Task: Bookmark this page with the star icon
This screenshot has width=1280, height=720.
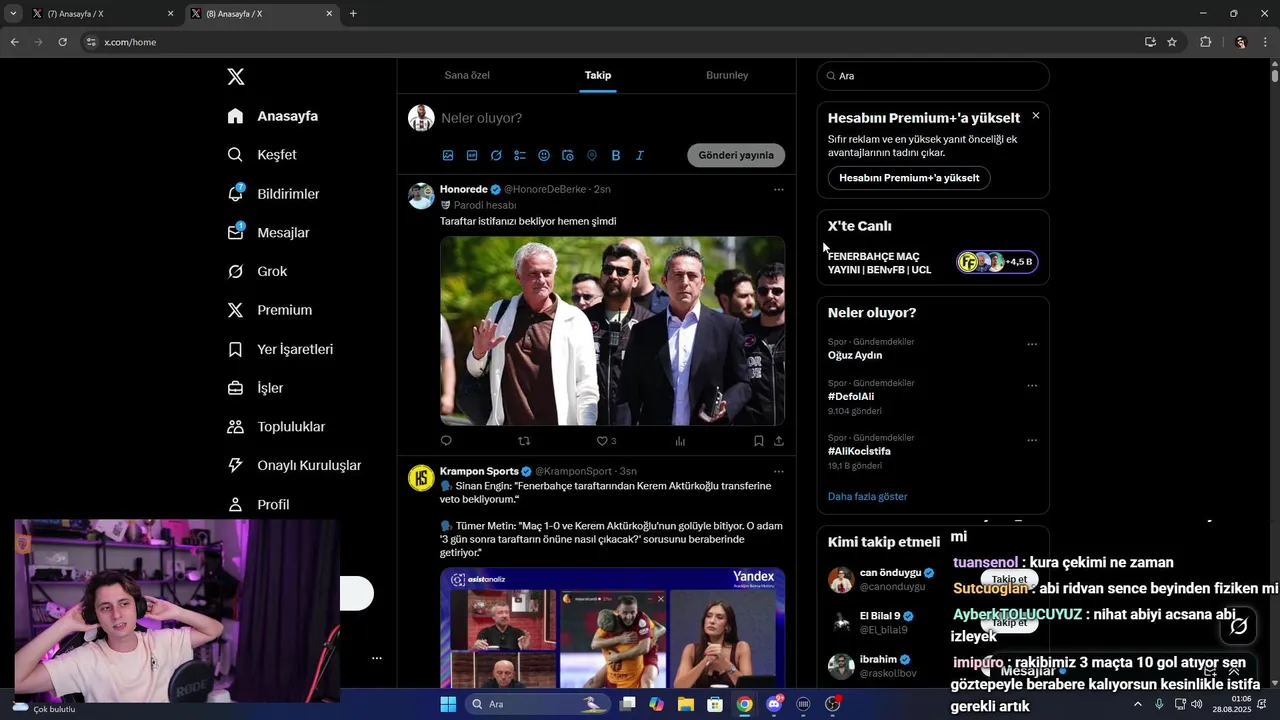Action: (x=1172, y=42)
